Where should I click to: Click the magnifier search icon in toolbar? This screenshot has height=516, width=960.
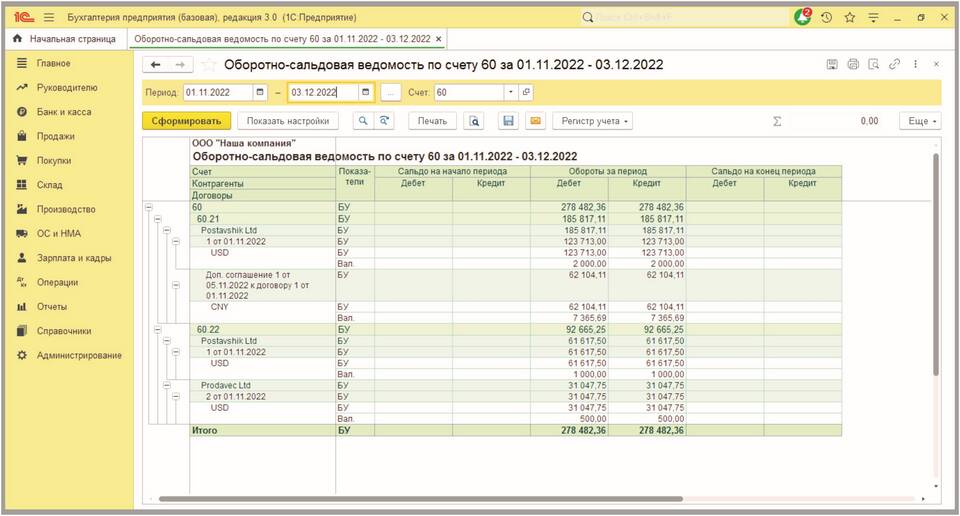(x=362, y=121)
